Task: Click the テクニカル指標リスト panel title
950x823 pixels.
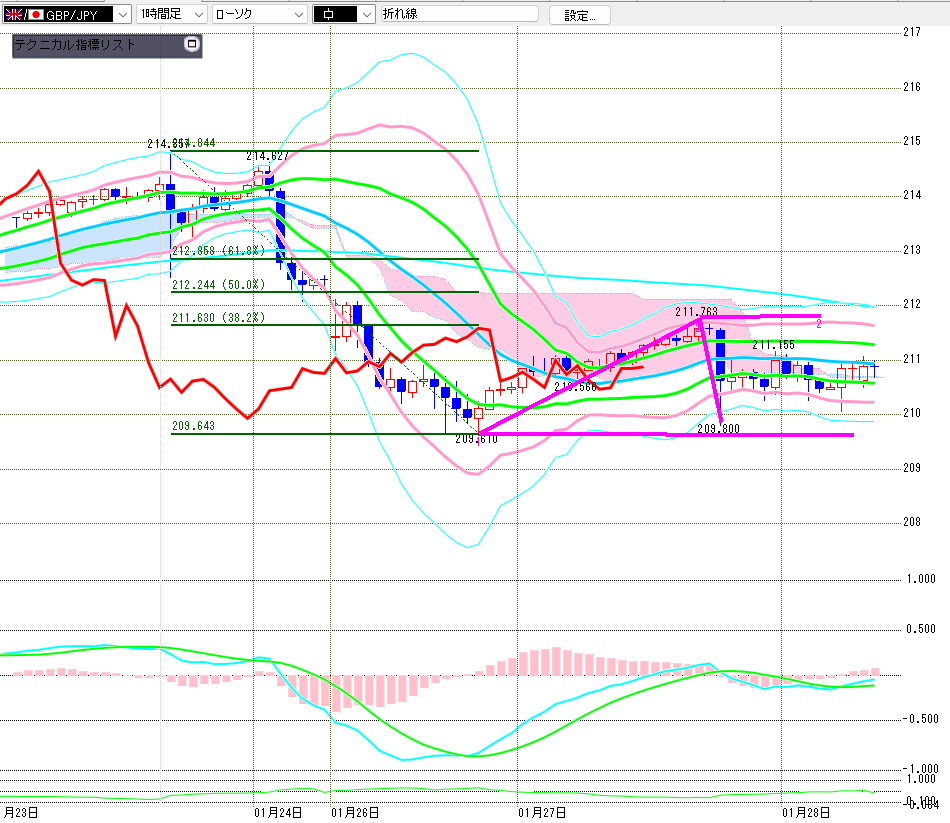Action: coord(75,46)
